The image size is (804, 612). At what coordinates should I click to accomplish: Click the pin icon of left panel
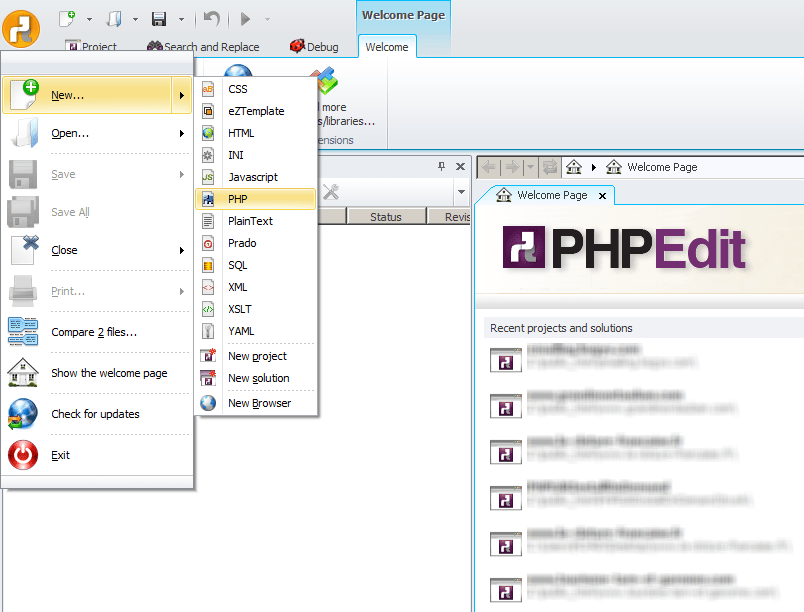click(441, 166)
